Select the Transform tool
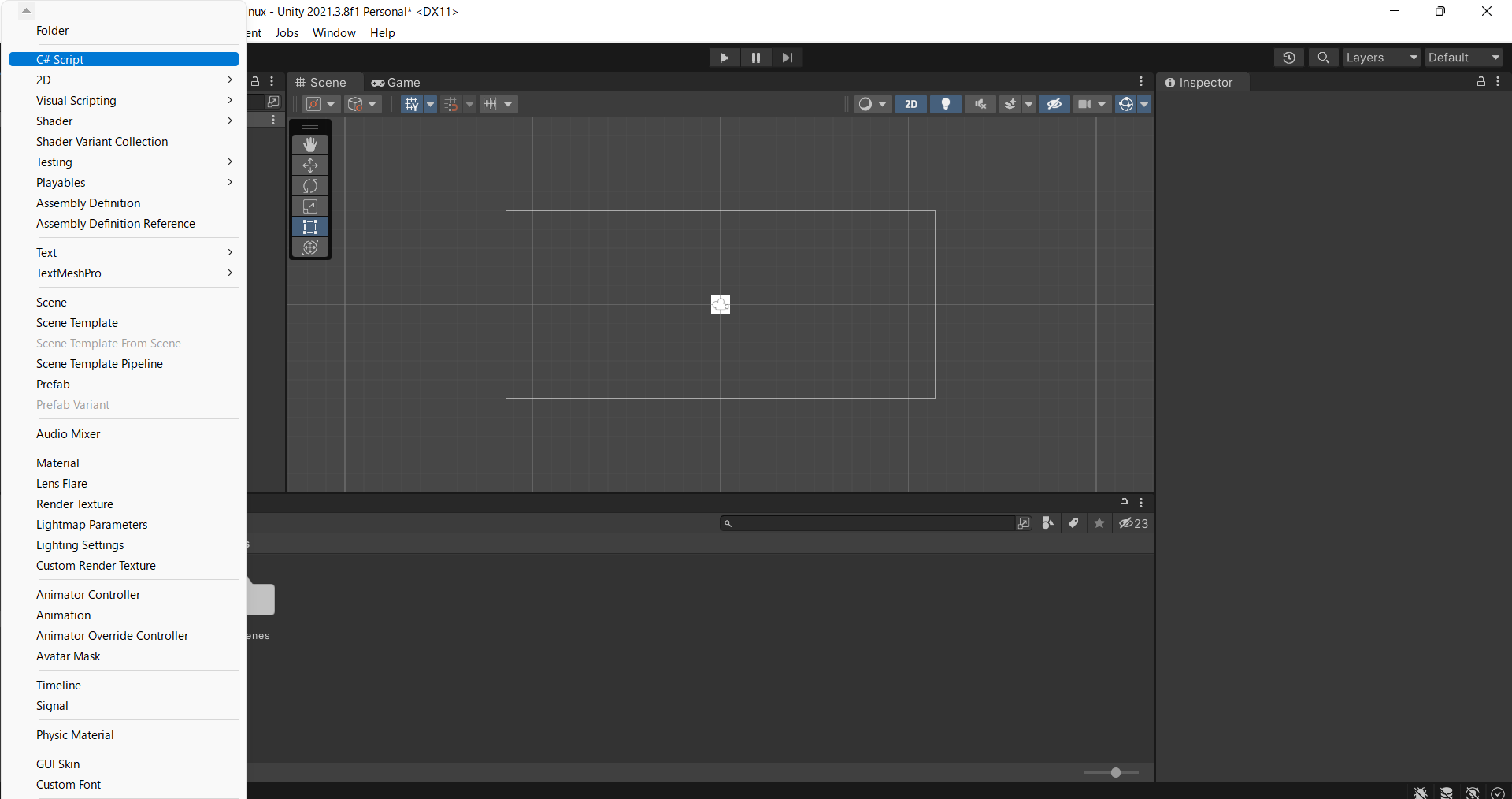The height and width of the screenshot is (799, 1512). coord(310,247)
